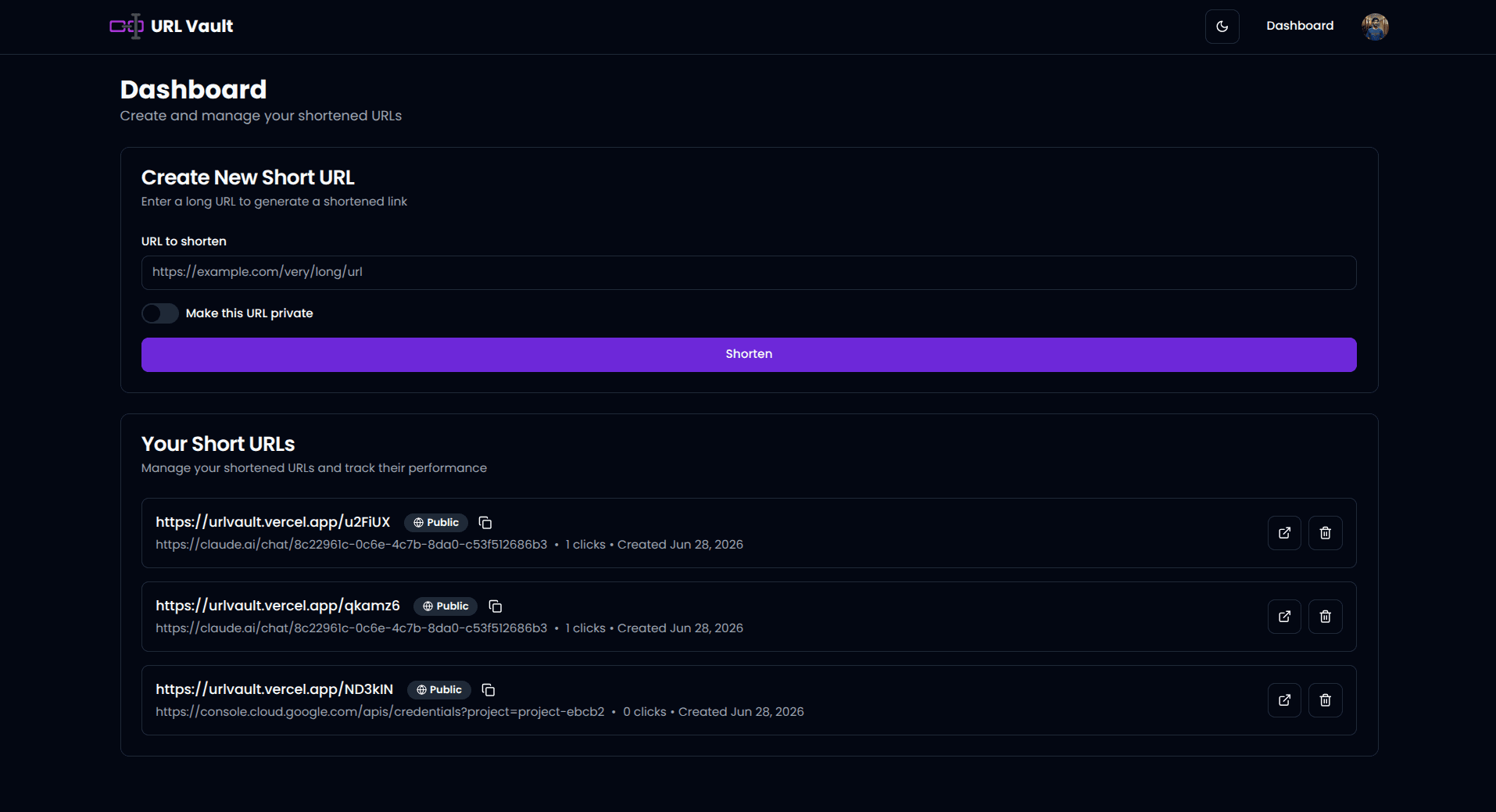Go to Dashboard in the header

1300,26
